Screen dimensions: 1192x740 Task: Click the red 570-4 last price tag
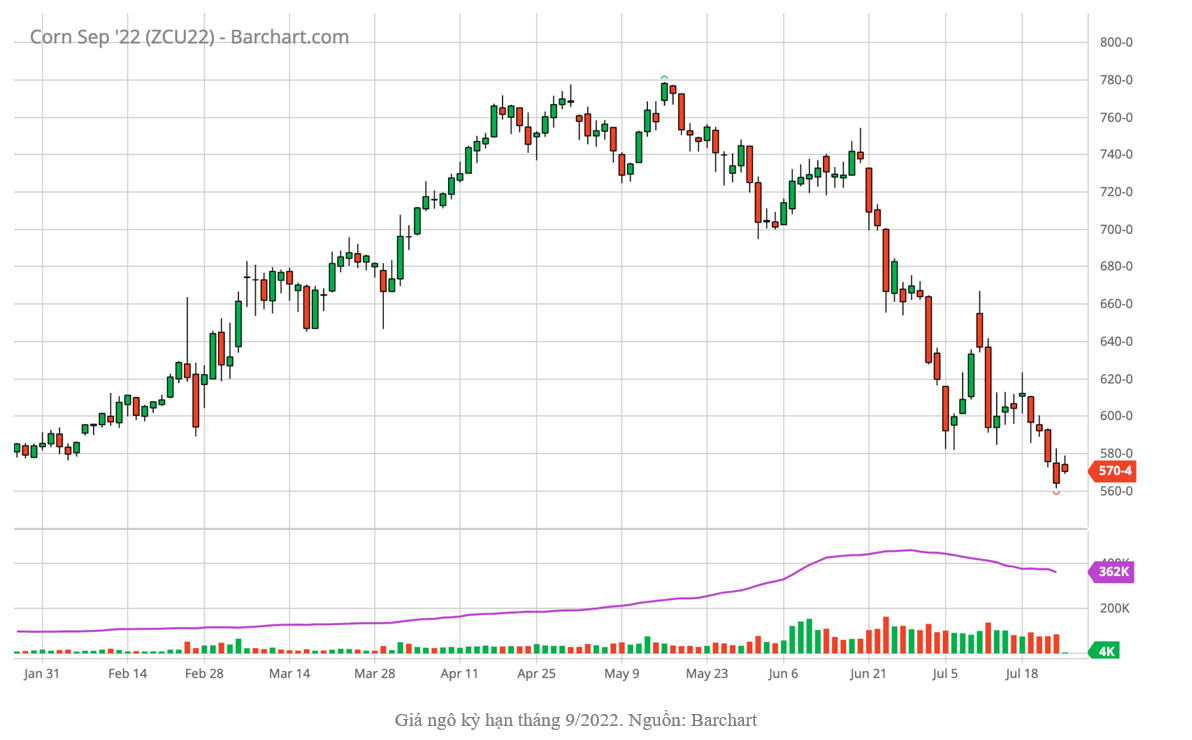tap(1114, 471)
